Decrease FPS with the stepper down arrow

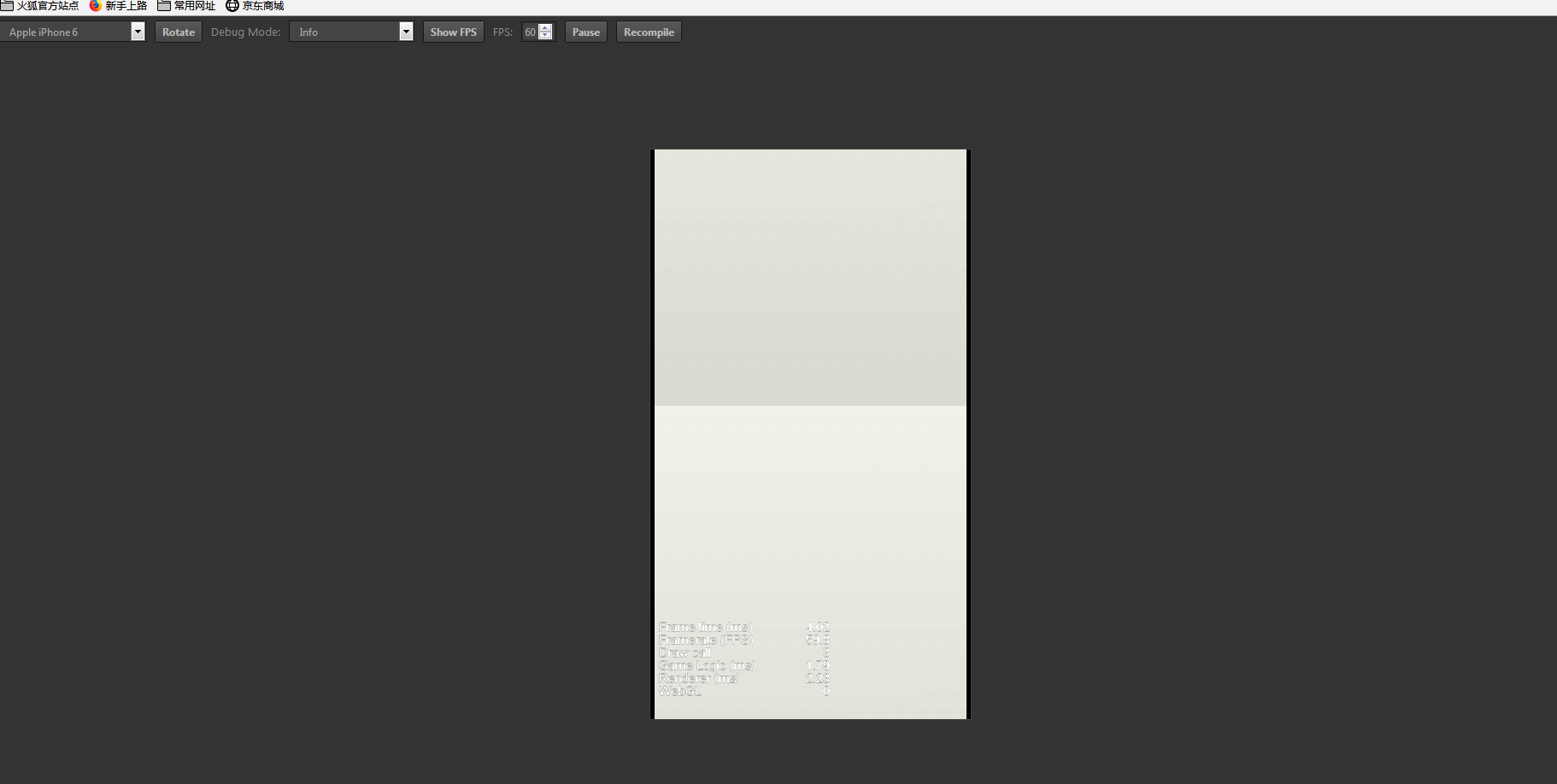[x=546, y=36]
